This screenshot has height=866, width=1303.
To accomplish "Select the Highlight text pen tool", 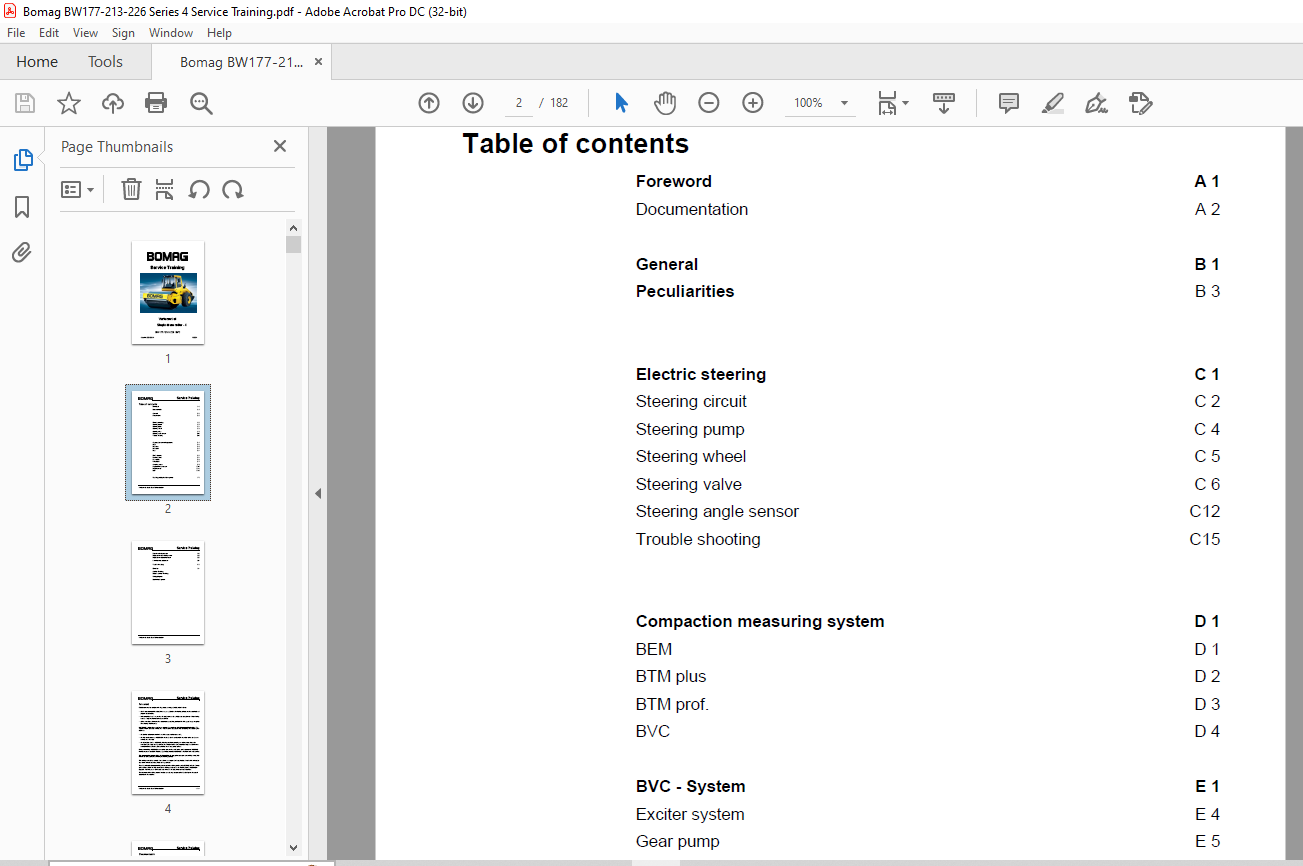I will [1052, 103].
